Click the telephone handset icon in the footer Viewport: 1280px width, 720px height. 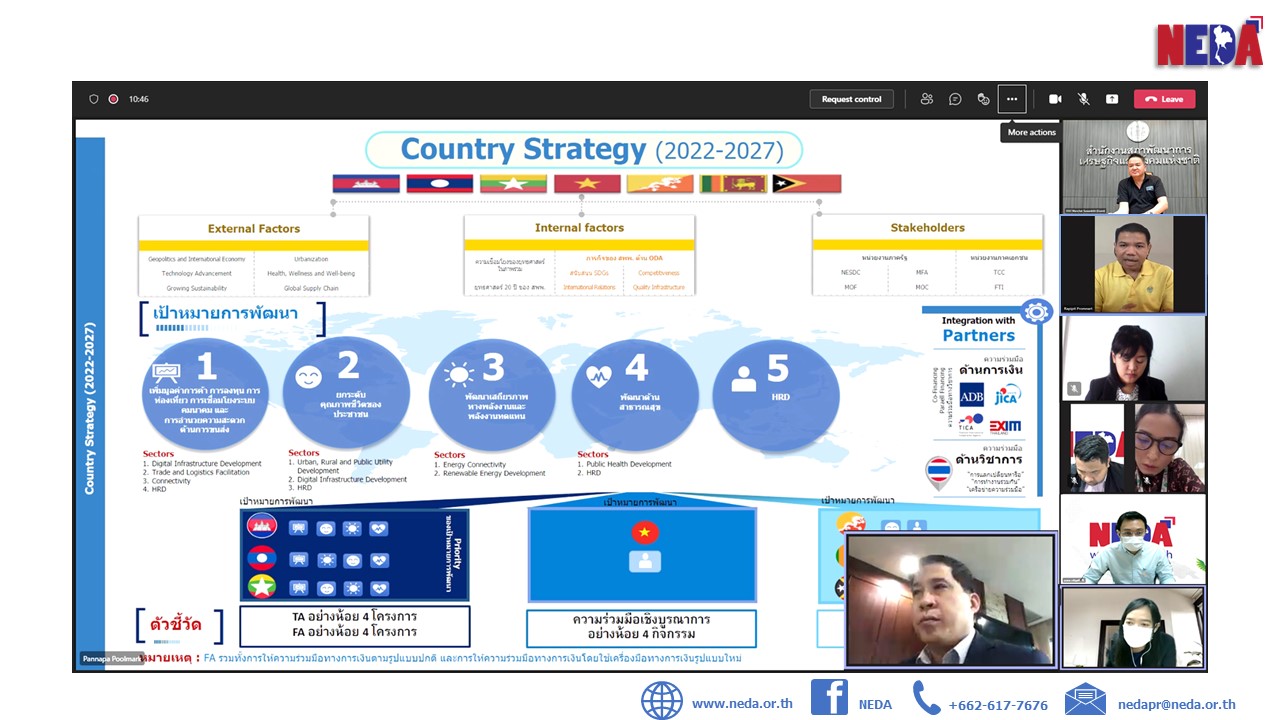[x=926, y=698]
